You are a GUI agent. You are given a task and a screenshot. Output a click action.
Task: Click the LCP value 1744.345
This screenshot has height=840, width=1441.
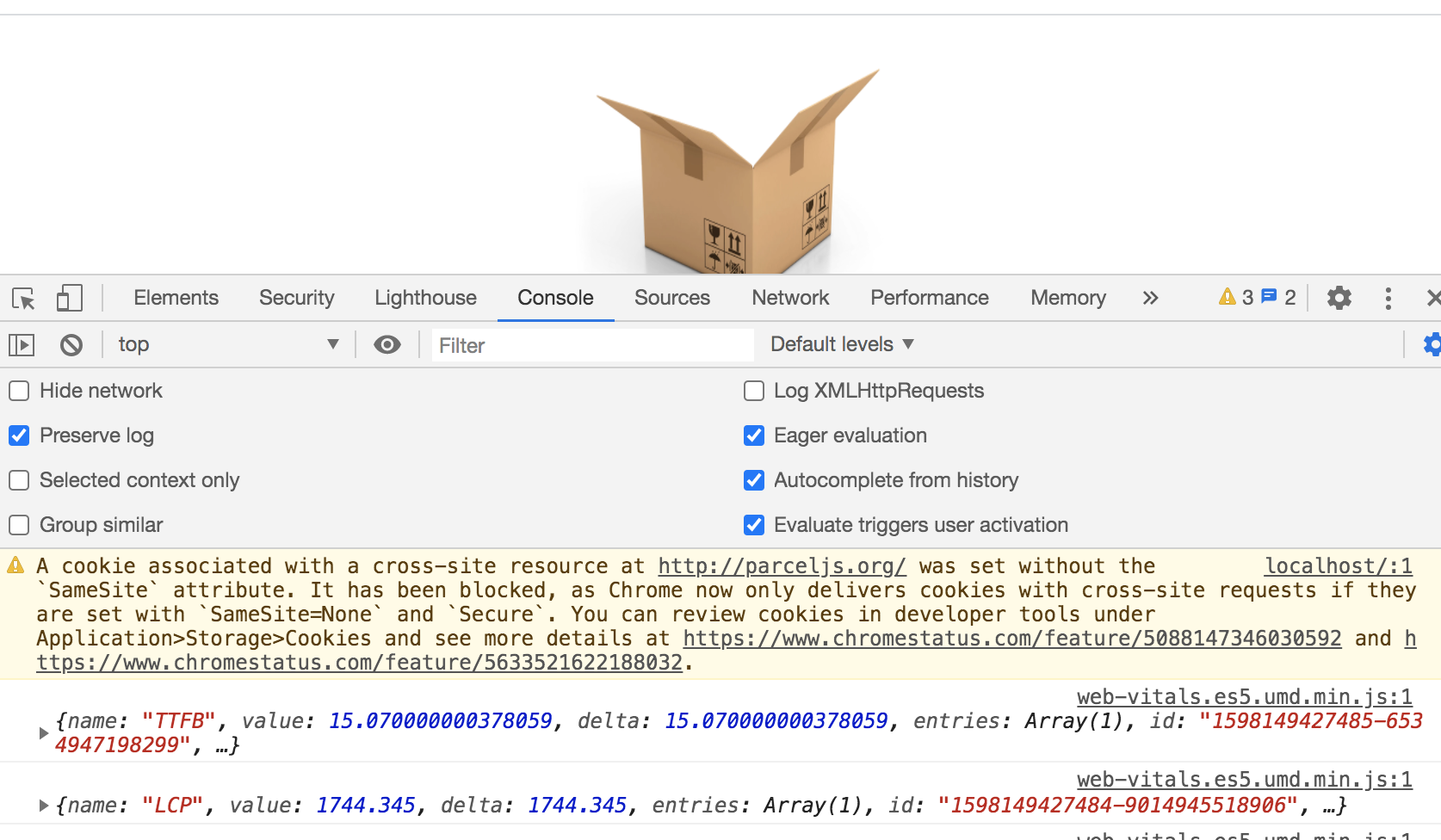(366, 806)
